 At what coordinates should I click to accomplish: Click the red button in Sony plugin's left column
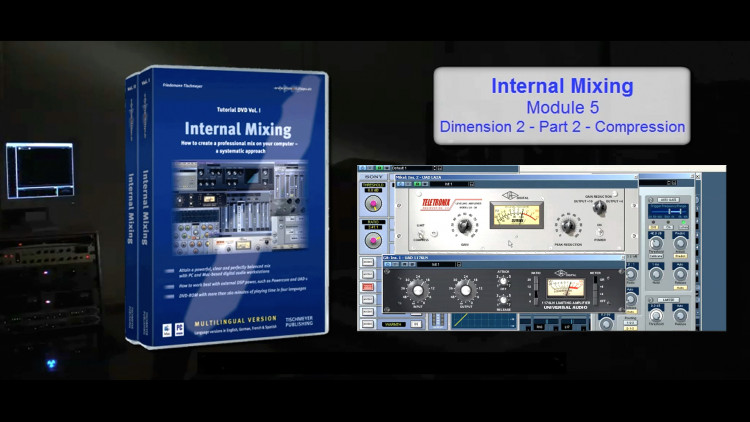coord(368,287)
